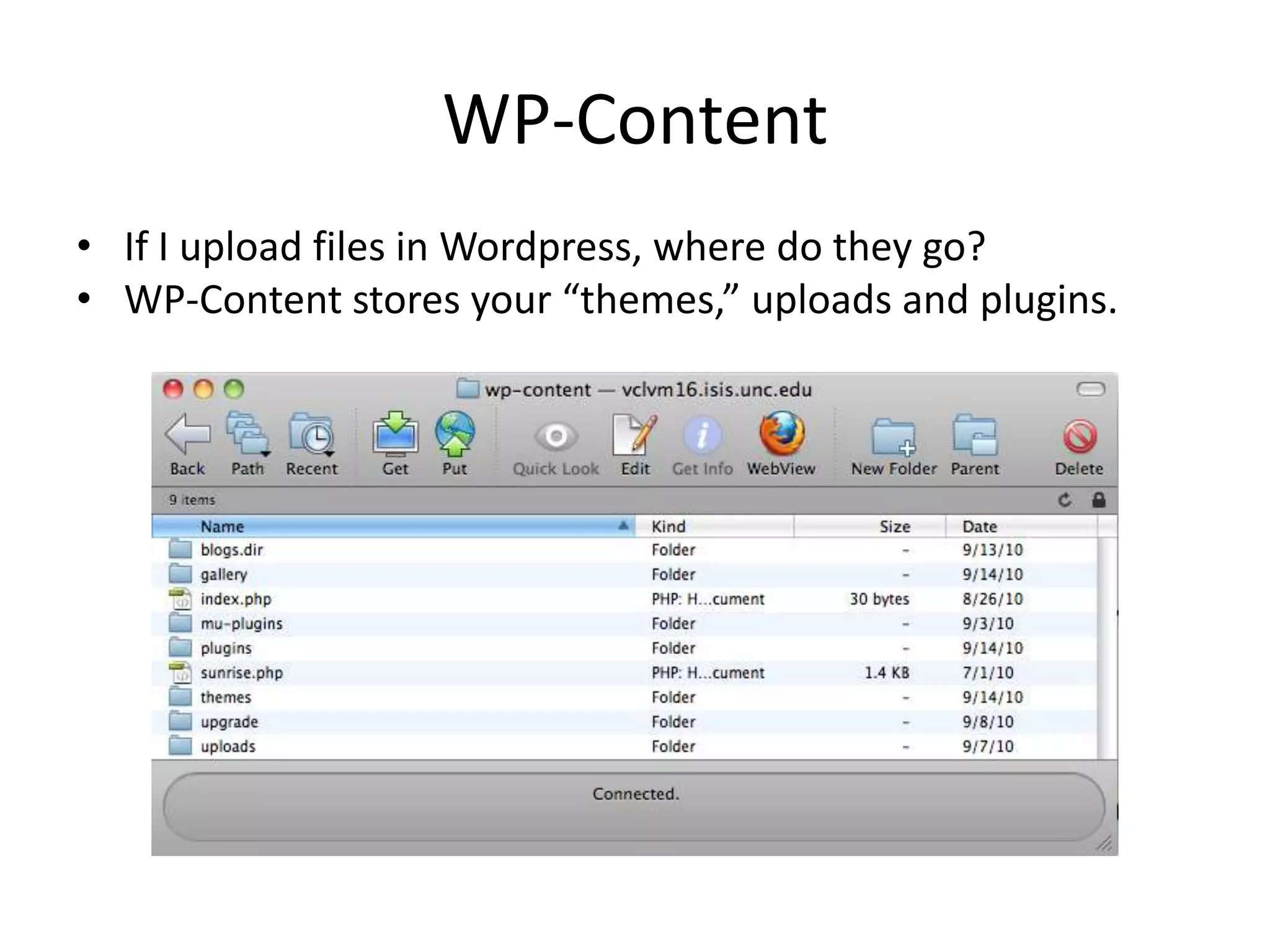Click the '1.4 KB' size cell
Image resolution: width=1270 pixels, height=952 pixels.
click(x=887, y=673)
